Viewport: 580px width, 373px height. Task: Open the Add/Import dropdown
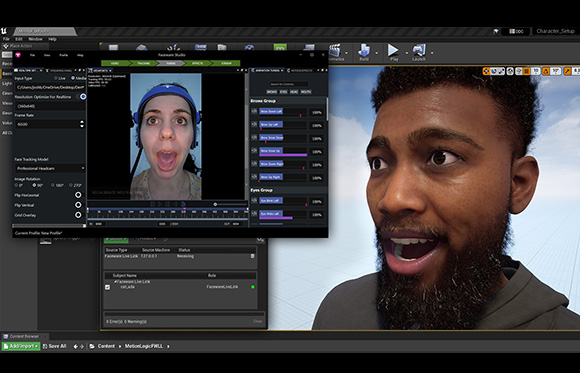(x=21, y=346)
